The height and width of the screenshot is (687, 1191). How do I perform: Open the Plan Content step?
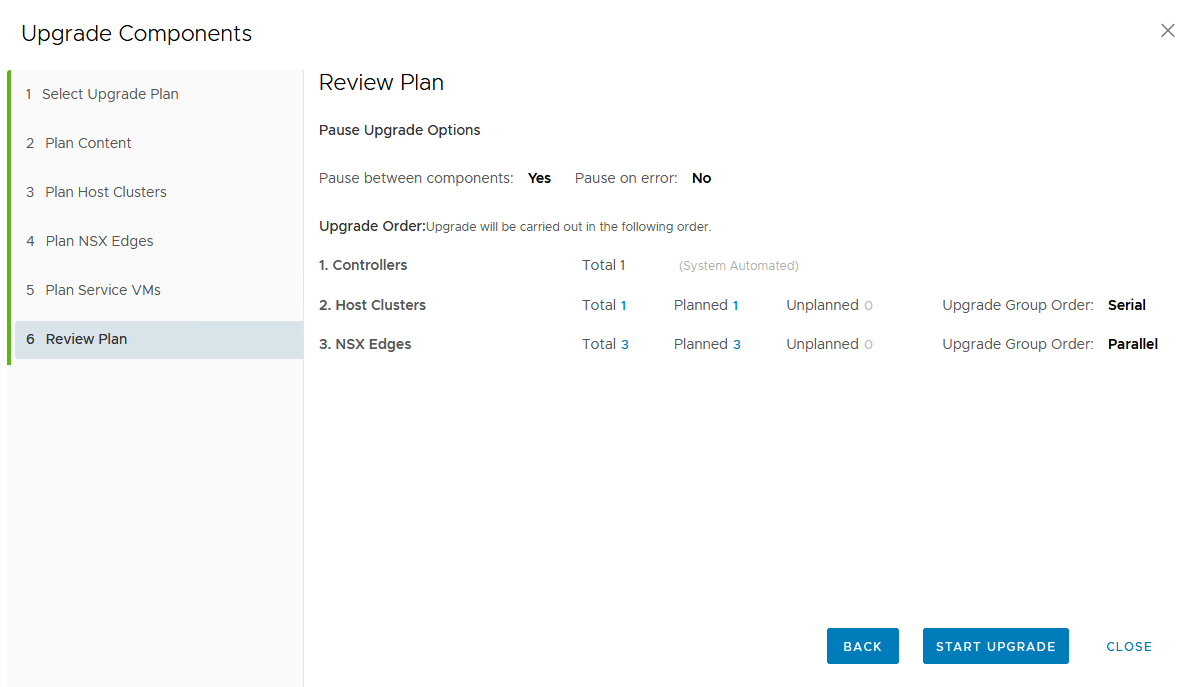(x=88, y=143)
